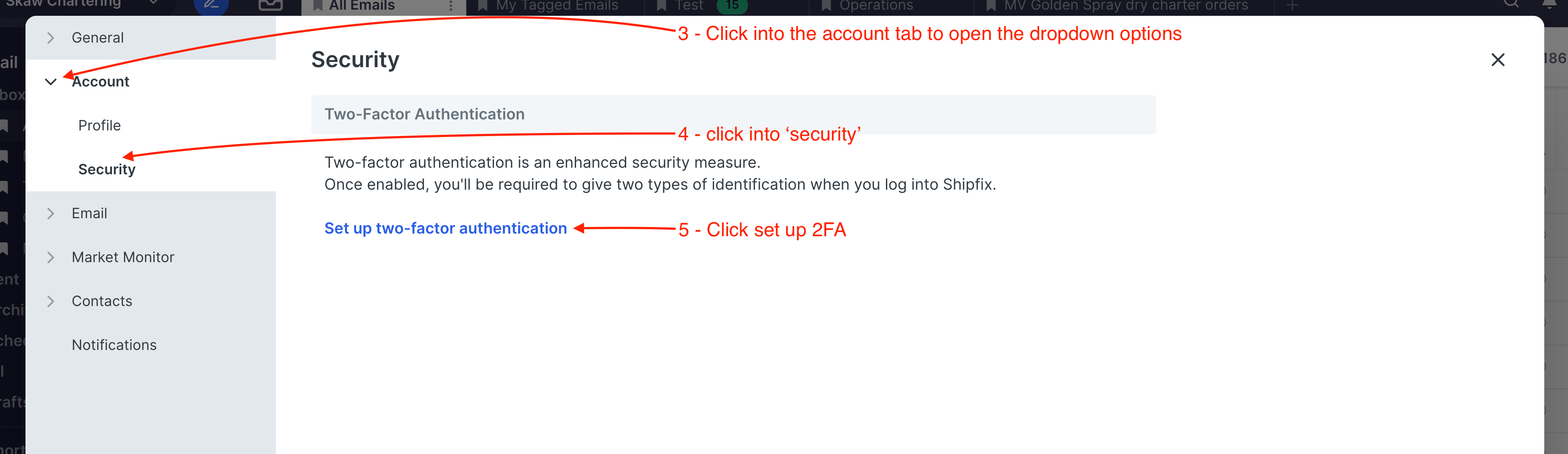The width and height of the screenshot is (1568, 454).
Task: Open the notifications bell icon
Action: [1549, 4]
